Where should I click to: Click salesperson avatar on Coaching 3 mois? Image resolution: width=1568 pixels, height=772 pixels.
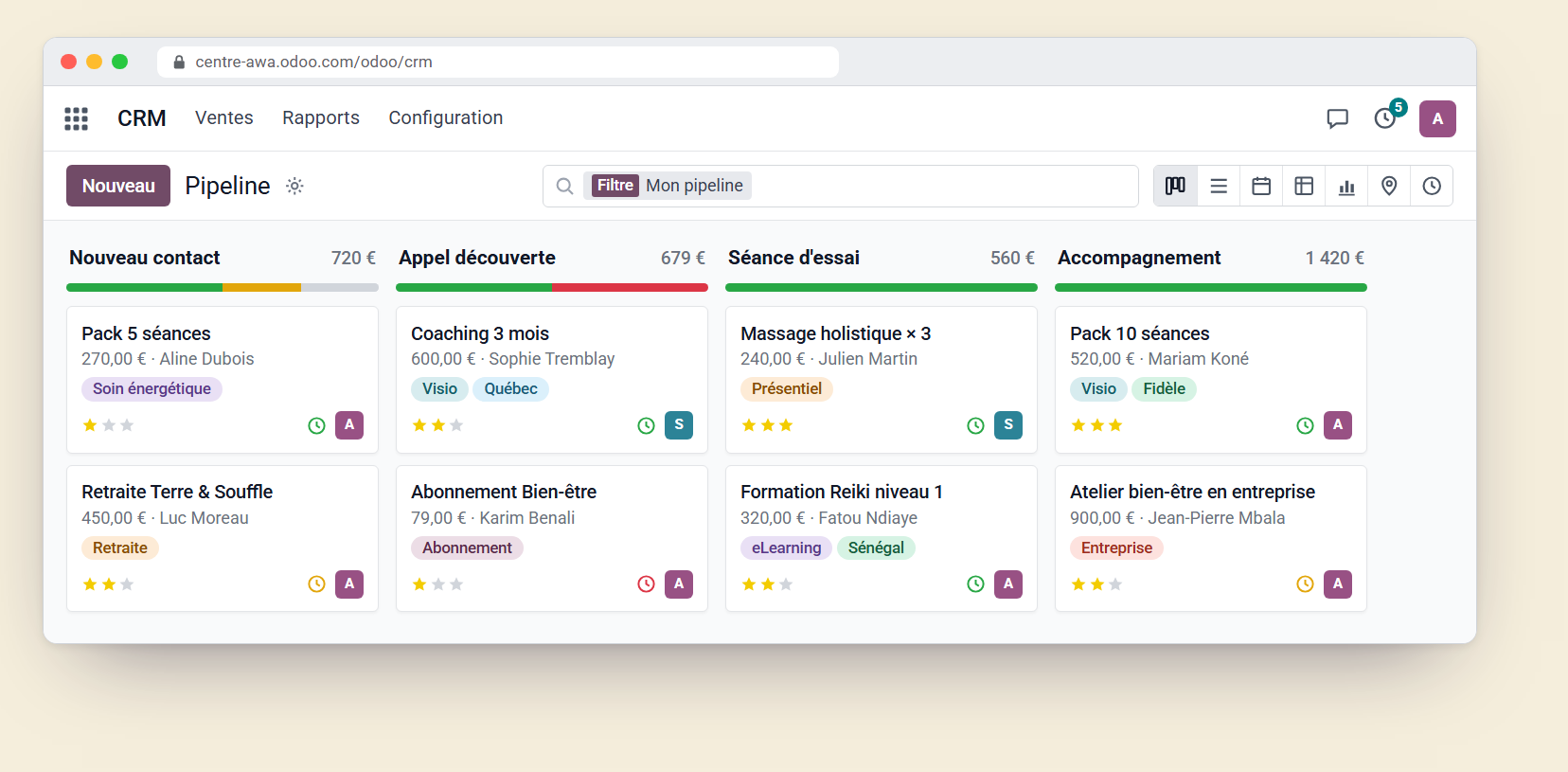point(679,425)
